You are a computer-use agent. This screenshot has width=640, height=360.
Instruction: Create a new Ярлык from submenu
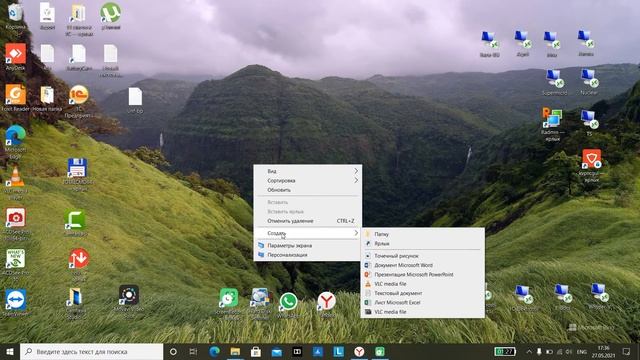pos(422,244)
